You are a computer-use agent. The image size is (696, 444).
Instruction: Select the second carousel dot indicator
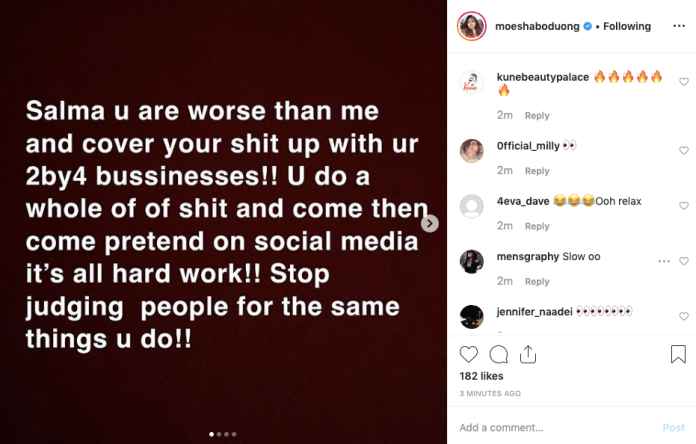tap(219, 434)
